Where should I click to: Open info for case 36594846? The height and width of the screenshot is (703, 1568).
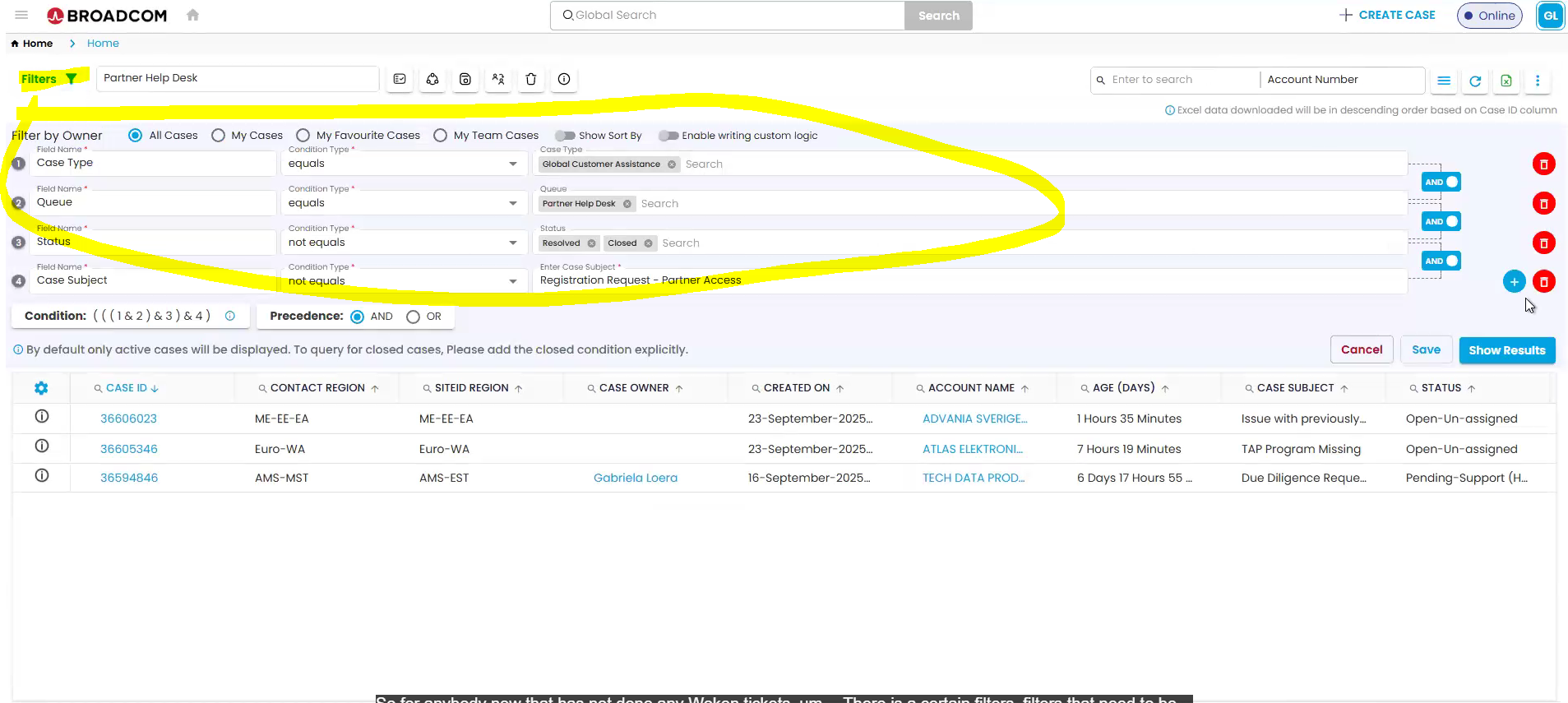coord(42,476)
